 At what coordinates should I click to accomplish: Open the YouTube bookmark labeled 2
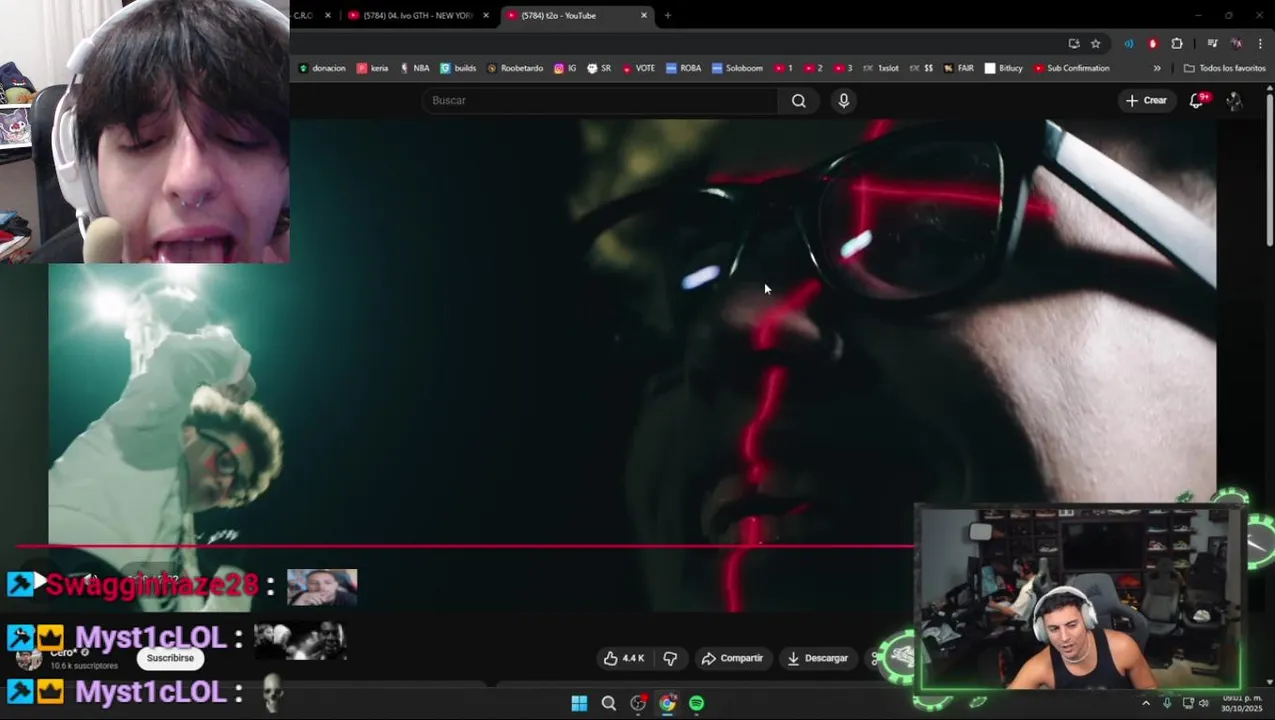click(813, 68)
